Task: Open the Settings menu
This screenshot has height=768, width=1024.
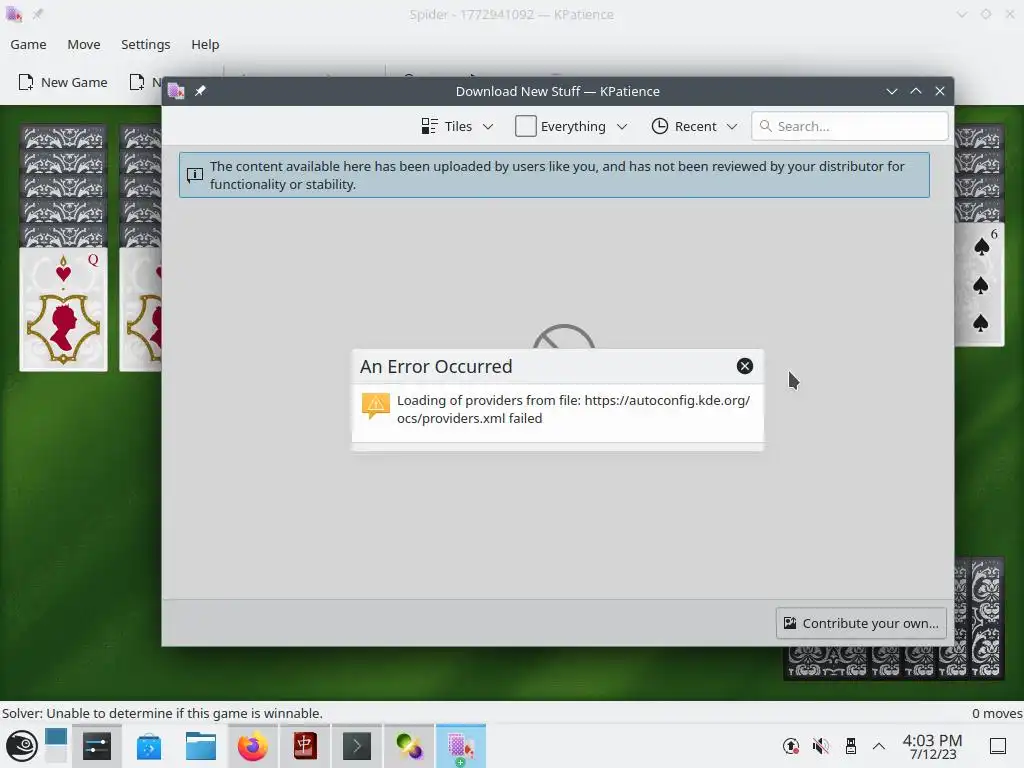Action: tap(146, 44)
